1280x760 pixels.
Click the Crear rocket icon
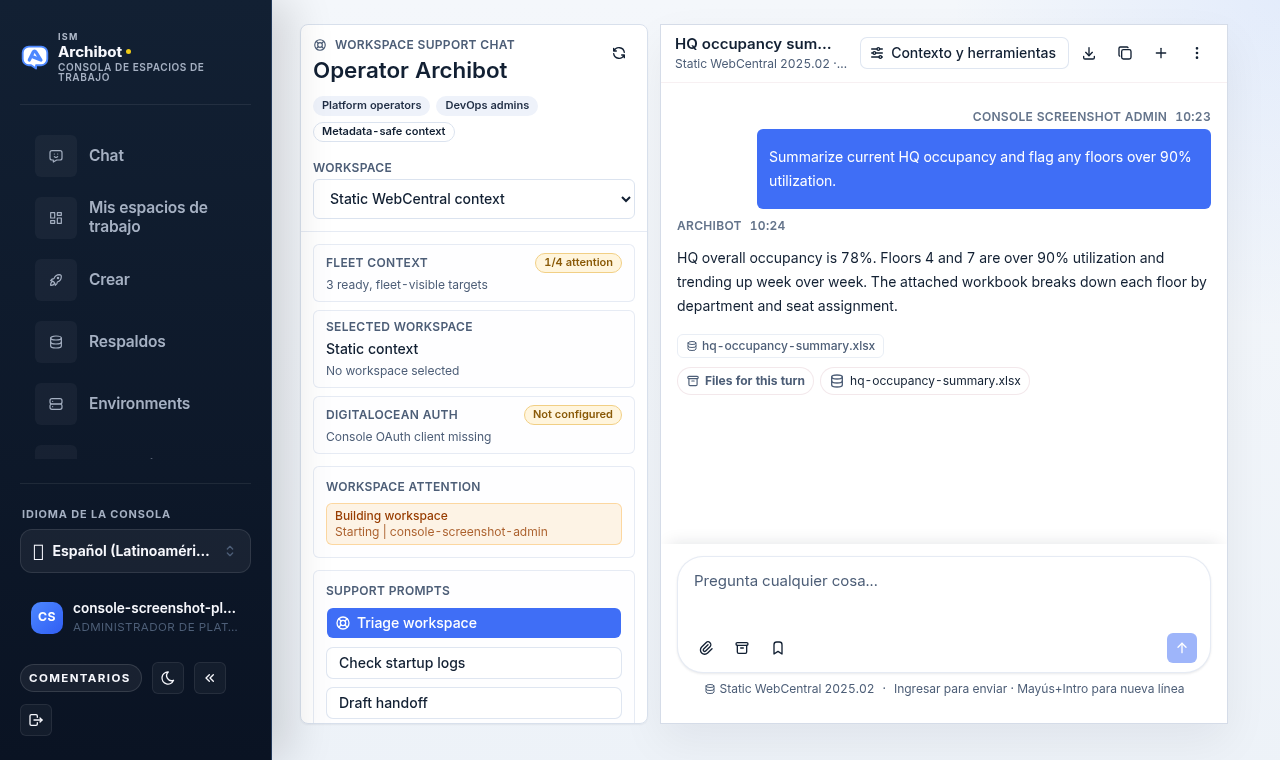pos(56,280)
